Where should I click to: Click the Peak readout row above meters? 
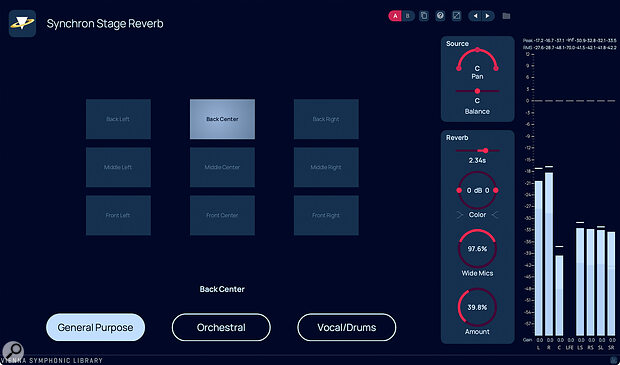[569, 41]
